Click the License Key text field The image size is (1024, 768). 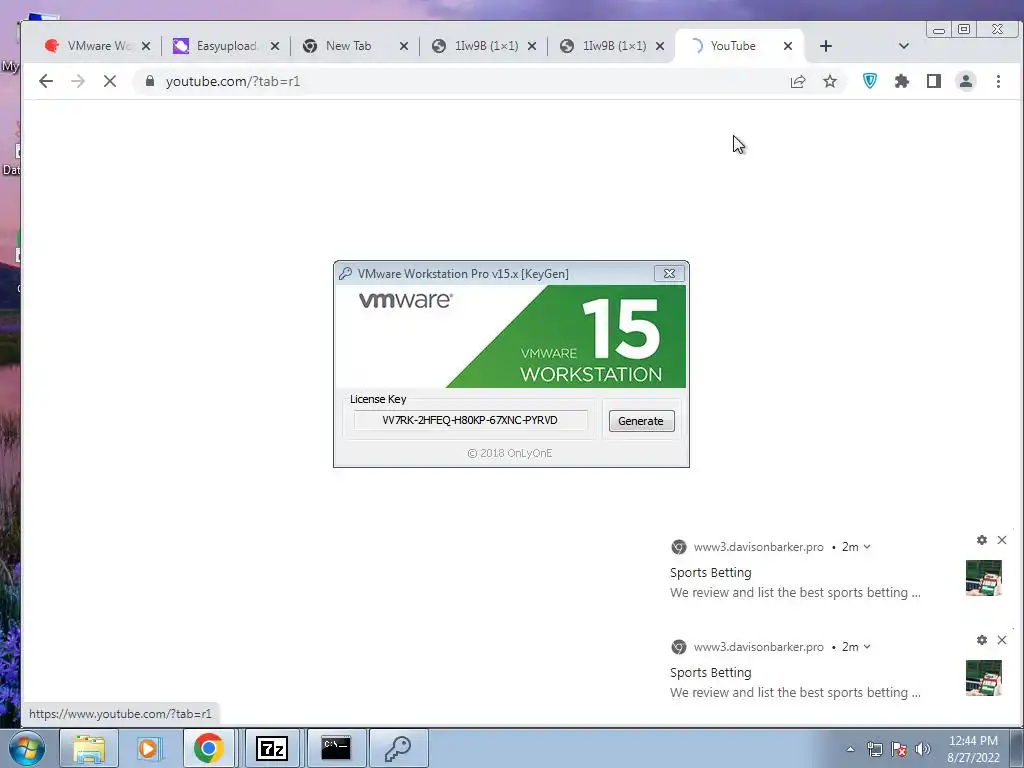pos(470,420)
